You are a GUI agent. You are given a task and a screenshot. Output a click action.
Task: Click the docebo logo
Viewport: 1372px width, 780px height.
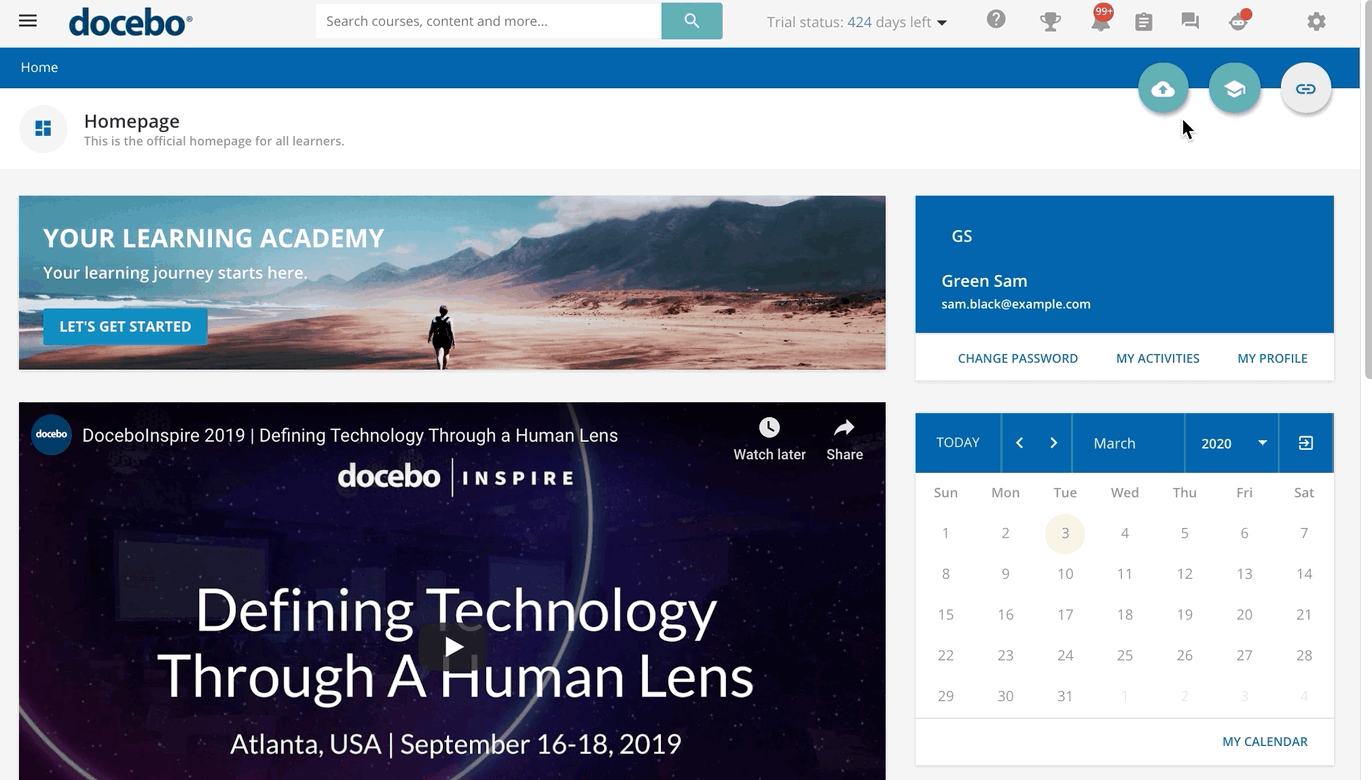click(131, 21)
